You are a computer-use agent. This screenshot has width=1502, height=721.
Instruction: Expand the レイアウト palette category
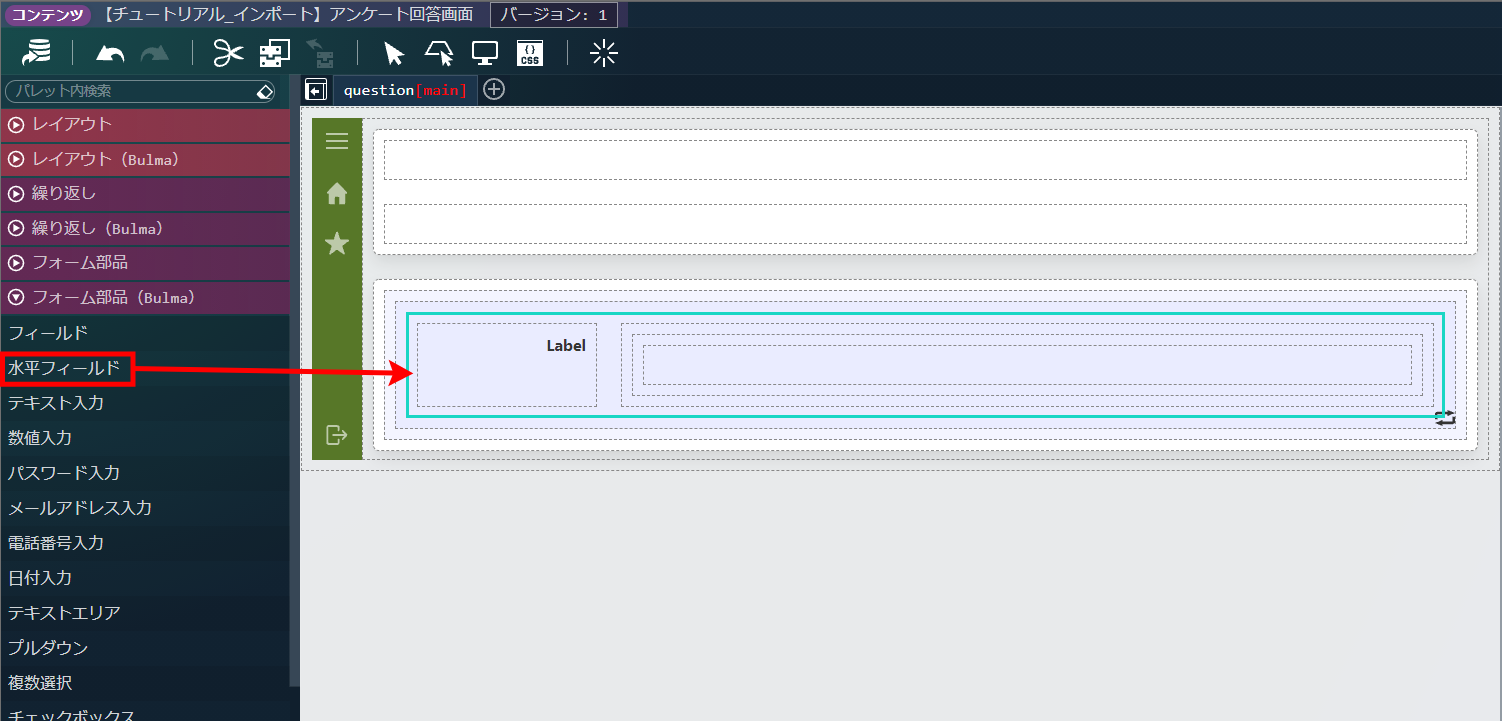pyautogui.click(x=145, y=124)
